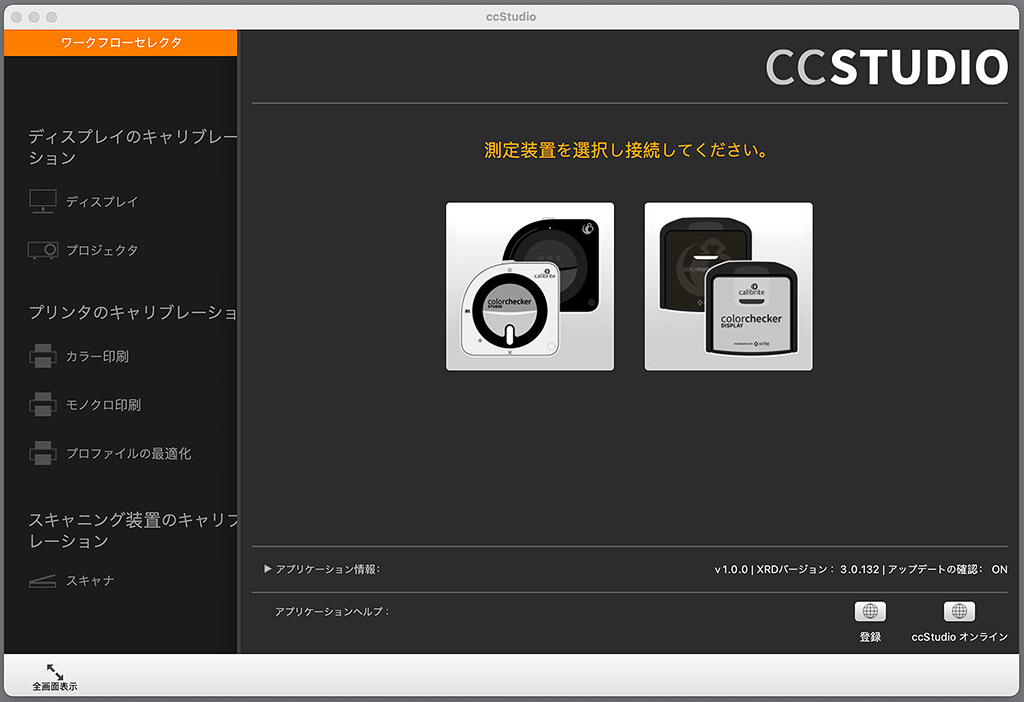Select the プロジェクタ projector icon
The height and width of the screenshot is (702, 1024).
43,250
